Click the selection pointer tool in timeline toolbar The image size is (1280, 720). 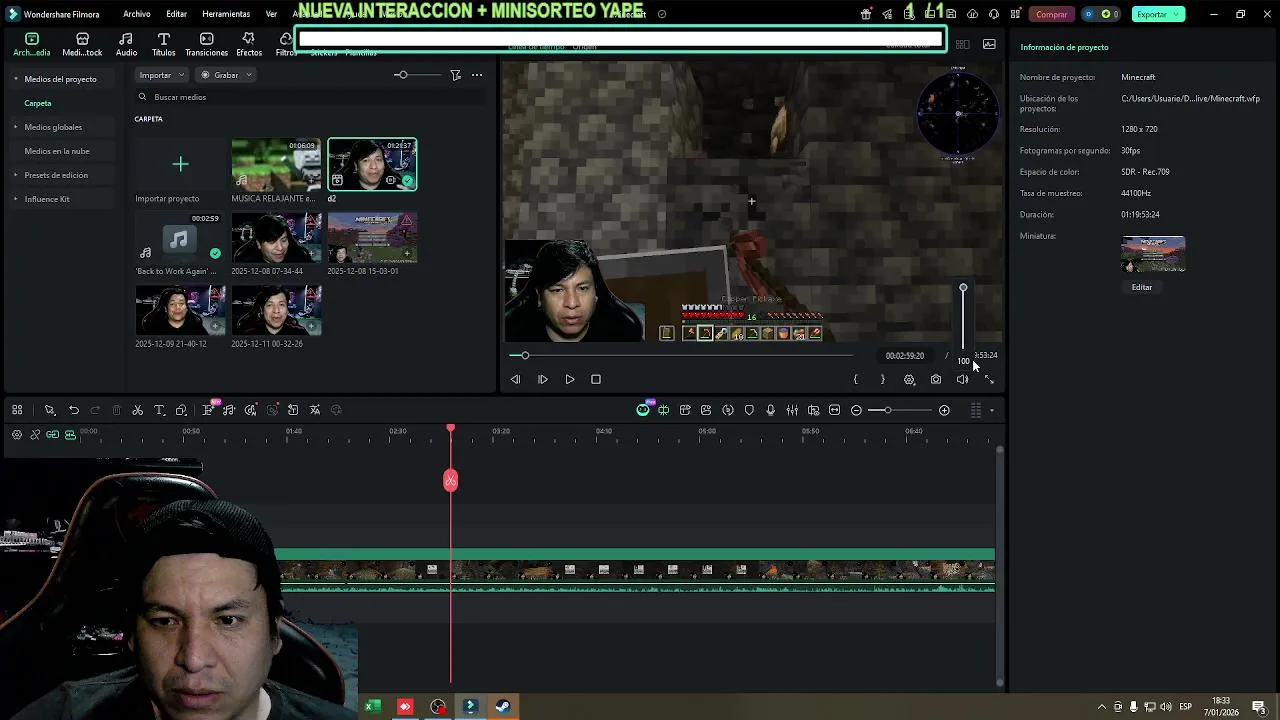[49, 410]
